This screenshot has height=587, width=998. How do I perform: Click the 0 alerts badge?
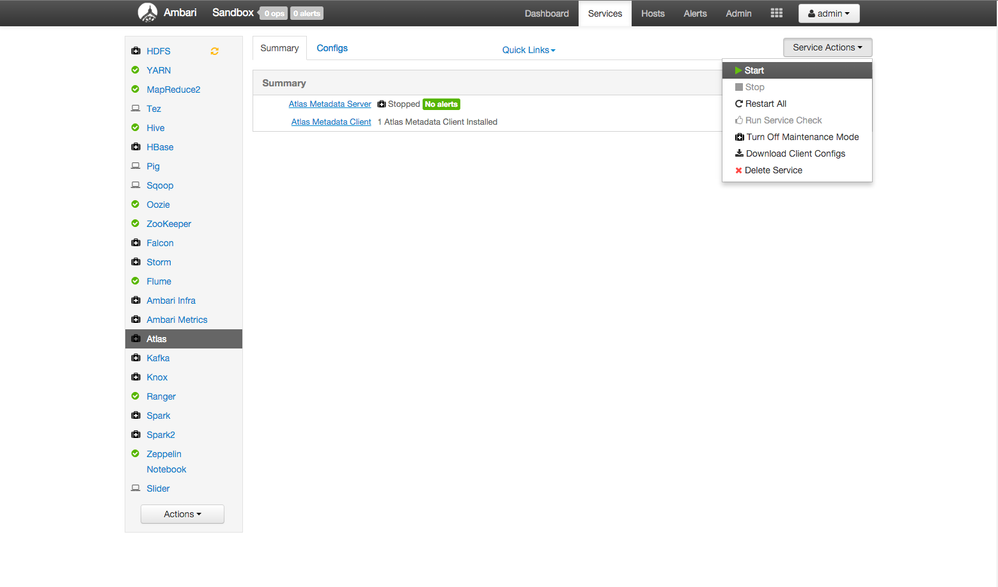pyautogui.click(x=307, y=13)
